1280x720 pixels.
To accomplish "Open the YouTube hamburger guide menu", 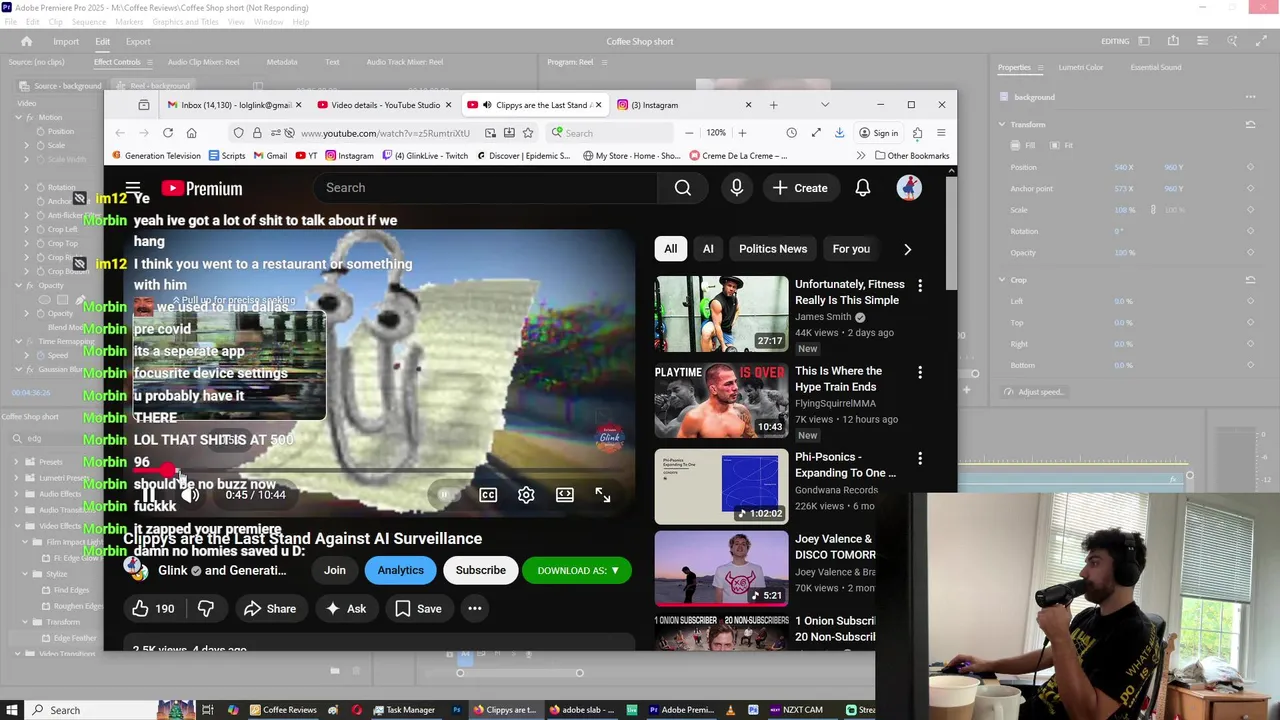I will (133, 188).
